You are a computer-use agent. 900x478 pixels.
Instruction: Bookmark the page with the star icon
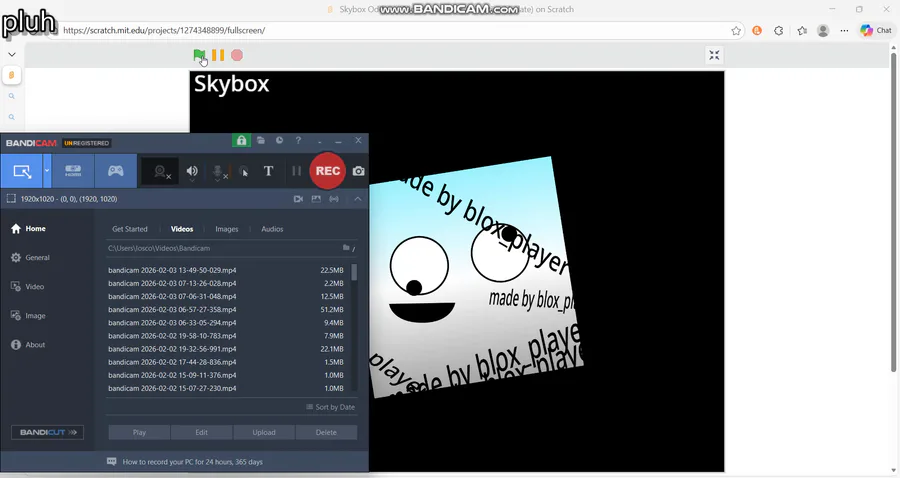pyautogui.click(x=736, y=31)
